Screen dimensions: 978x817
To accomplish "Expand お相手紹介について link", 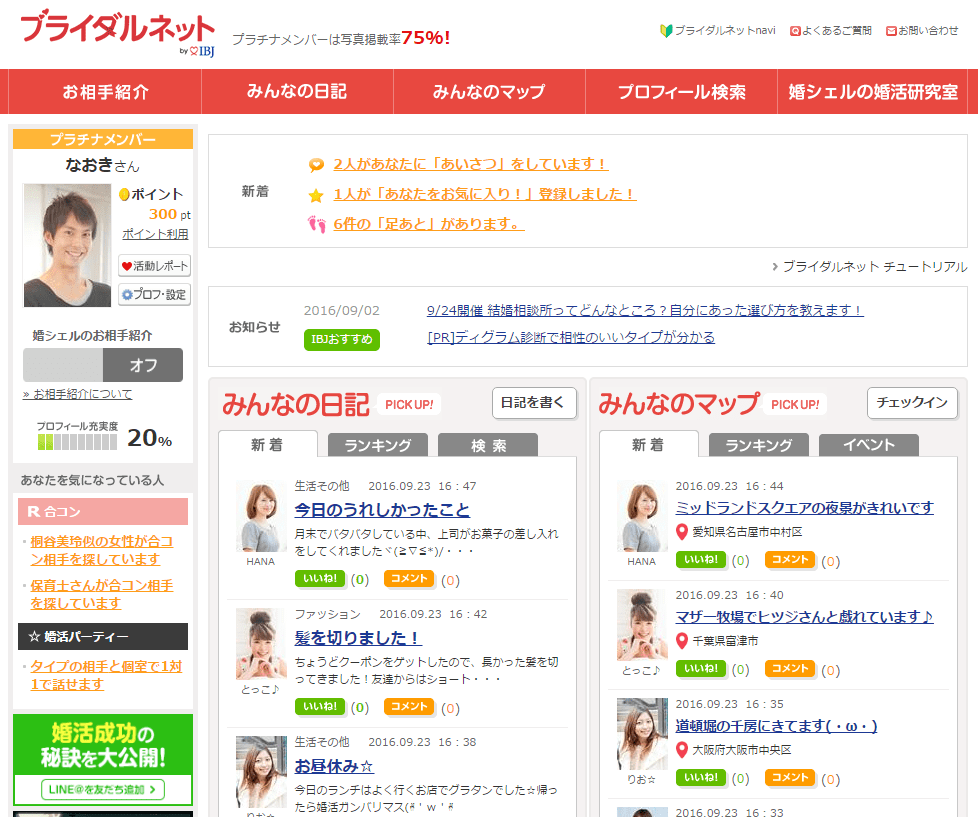I will coord(77,394).
